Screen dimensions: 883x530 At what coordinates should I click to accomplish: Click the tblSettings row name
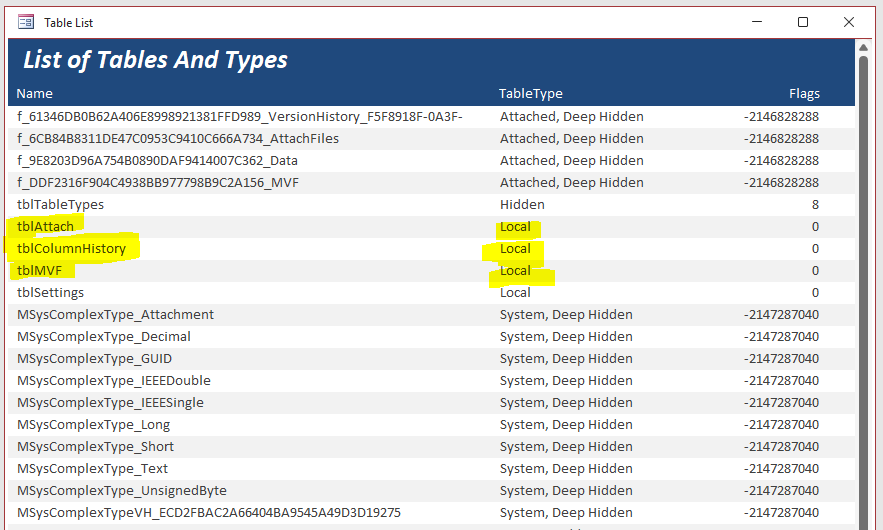click(x=50, y=292)
